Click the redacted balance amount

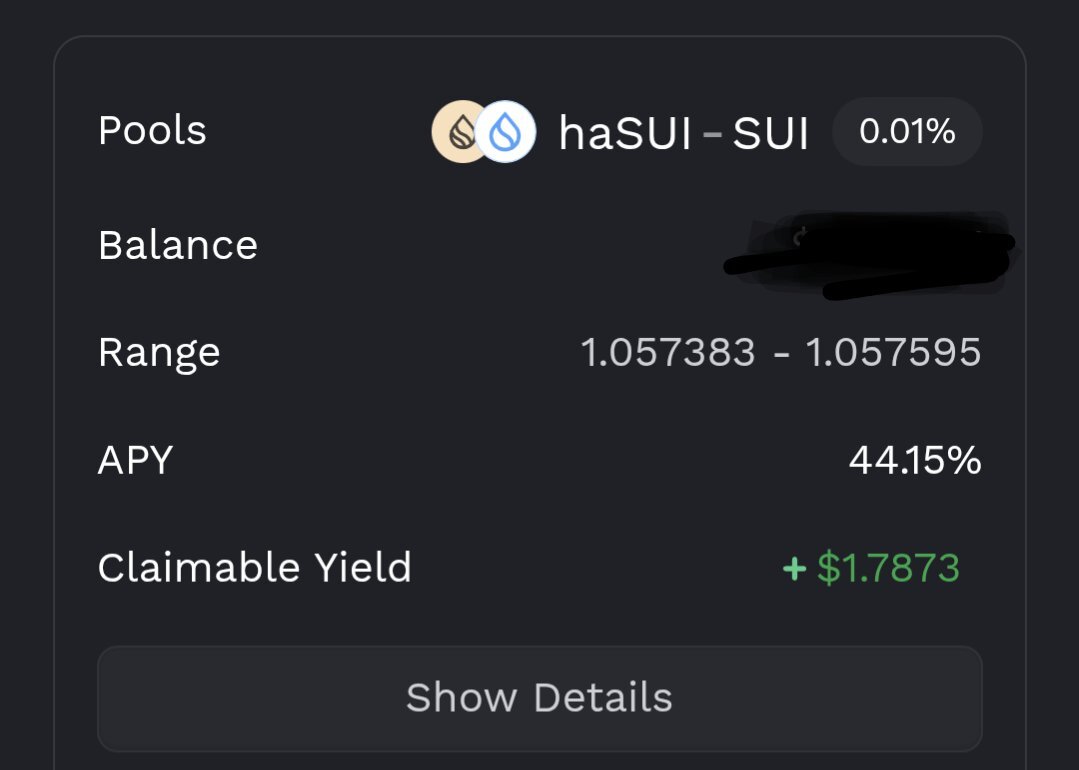tap(870, 255)
